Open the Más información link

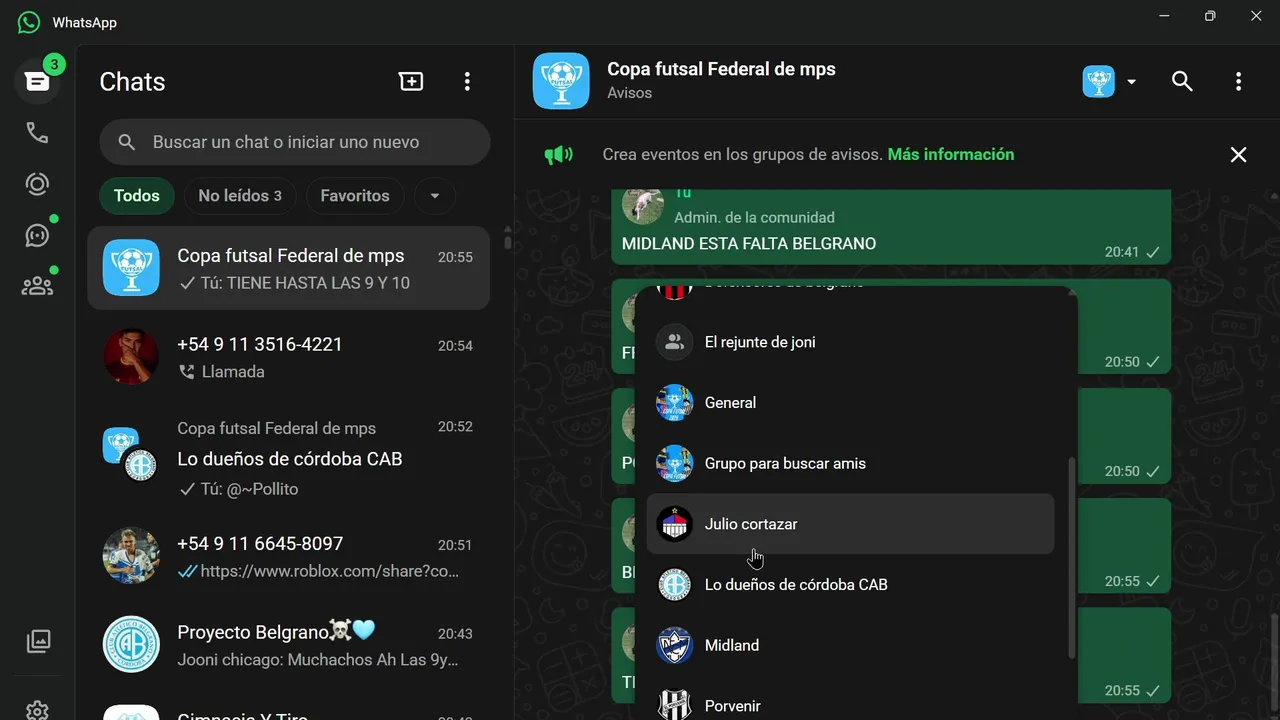click(951, 155)
